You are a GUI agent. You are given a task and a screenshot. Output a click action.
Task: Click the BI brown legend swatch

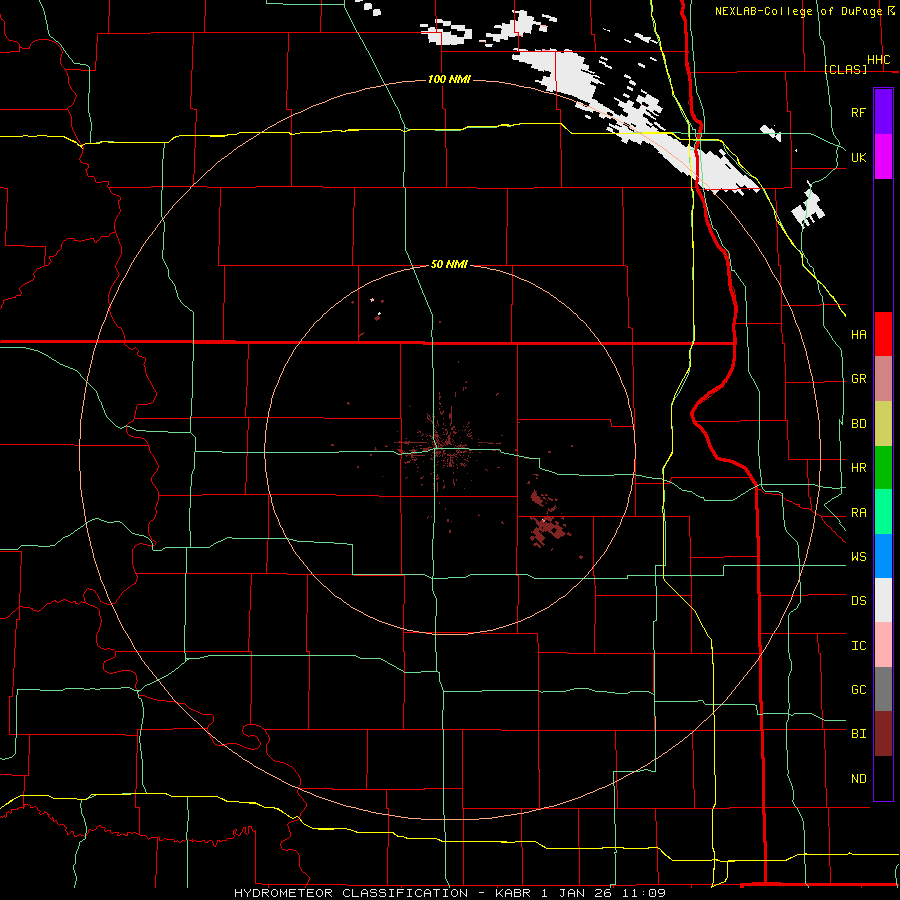tap(883, 734)
